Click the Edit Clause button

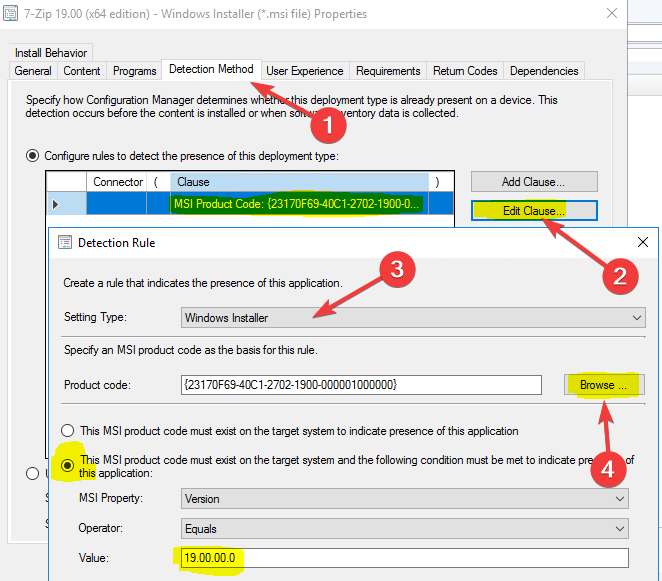(534, 210)
